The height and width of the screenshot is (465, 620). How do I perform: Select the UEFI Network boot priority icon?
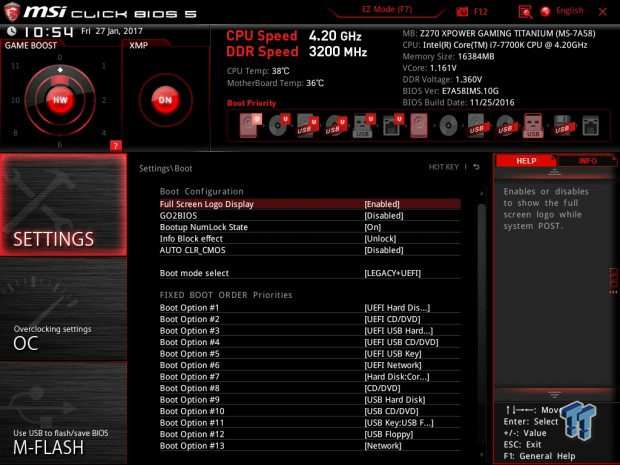393,126
